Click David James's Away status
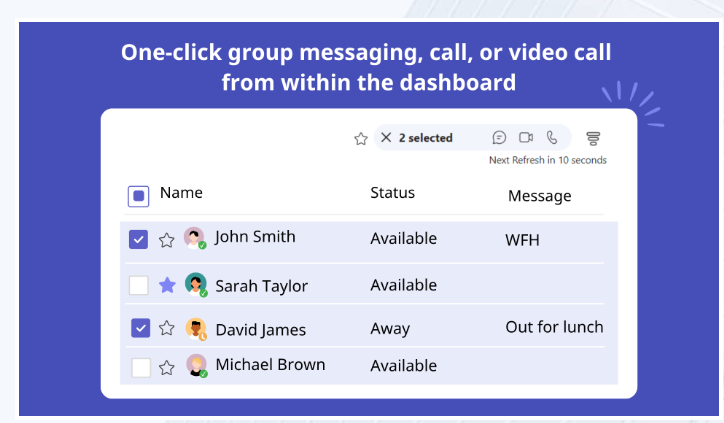 pyautogui.click(x=390, y=329)
